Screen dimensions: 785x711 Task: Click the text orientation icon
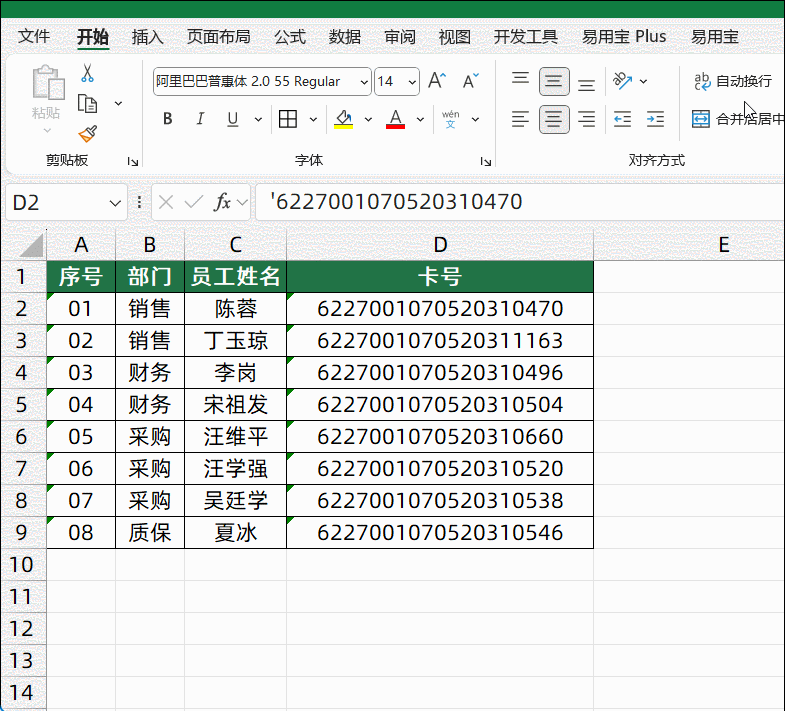tap(622, 81)
